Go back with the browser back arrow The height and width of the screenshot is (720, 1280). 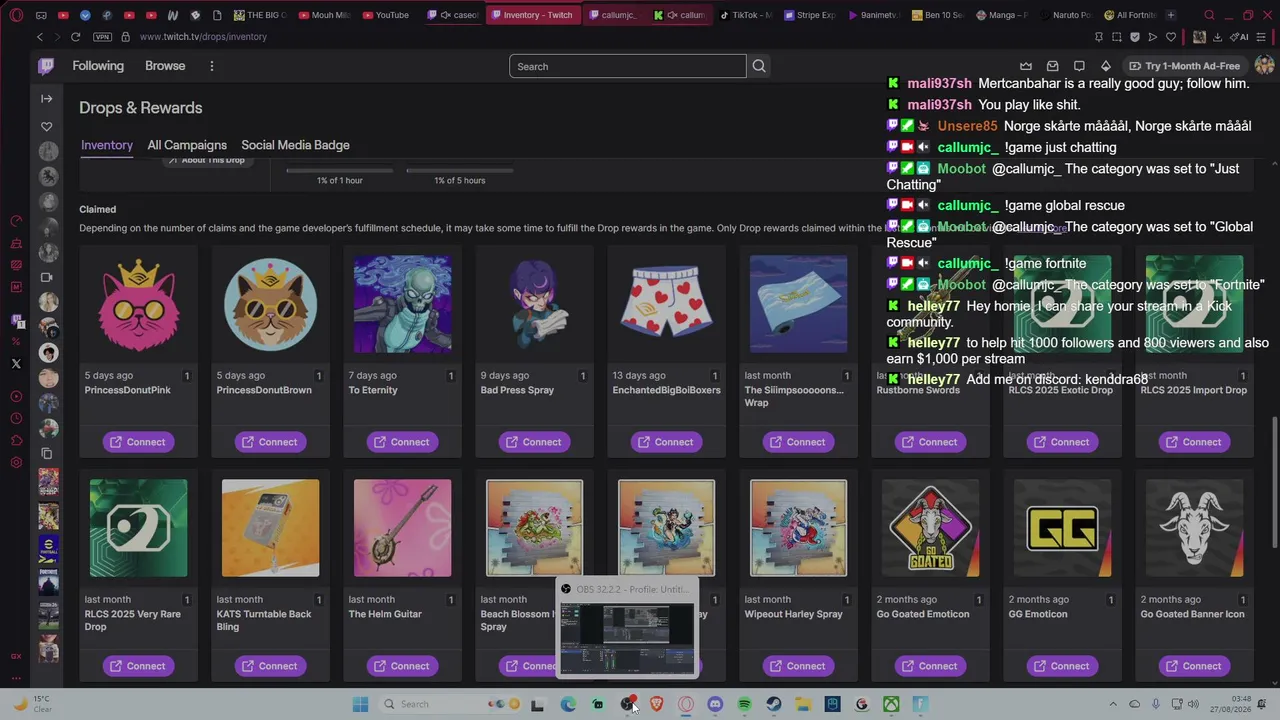(40, 37)
